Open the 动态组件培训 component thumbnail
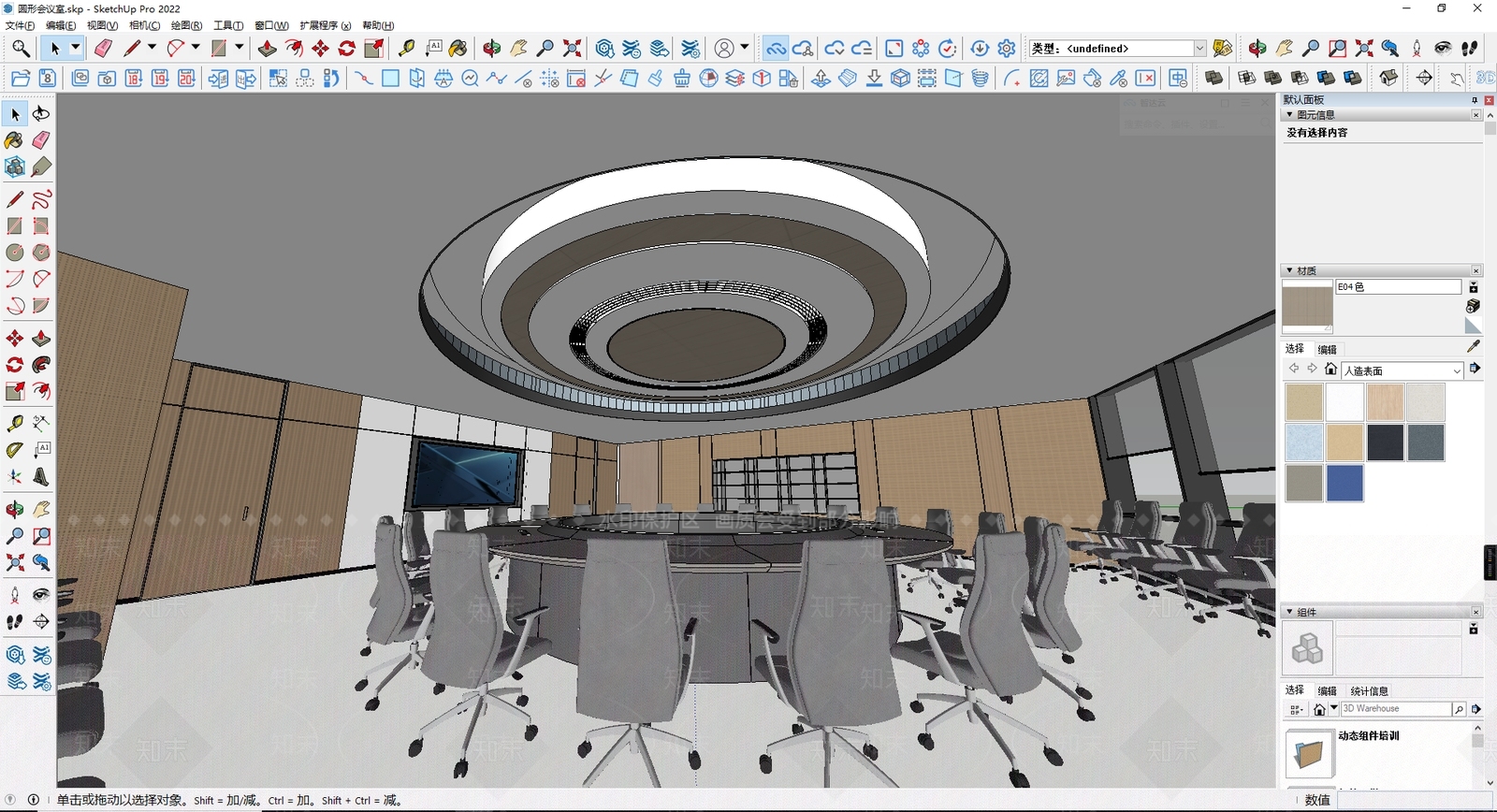This screenshot has height=812, width=1497. 1309,753
